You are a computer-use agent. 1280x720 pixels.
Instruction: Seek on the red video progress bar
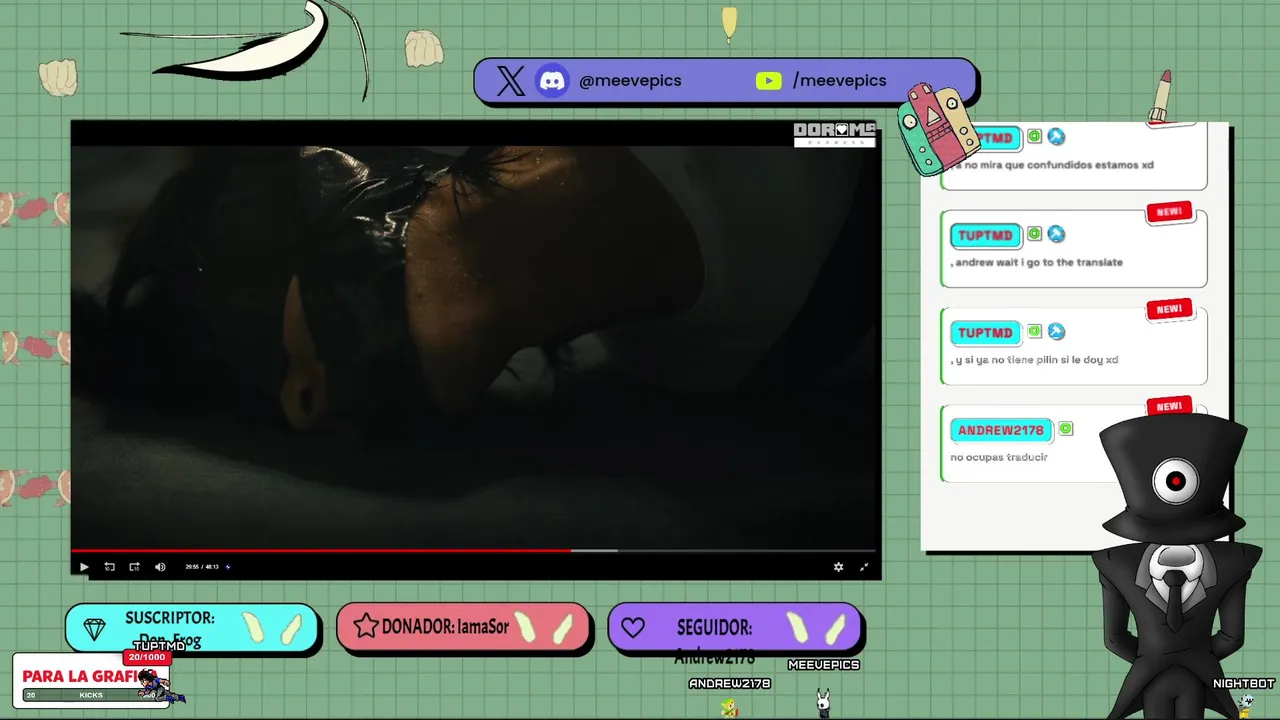473,550
